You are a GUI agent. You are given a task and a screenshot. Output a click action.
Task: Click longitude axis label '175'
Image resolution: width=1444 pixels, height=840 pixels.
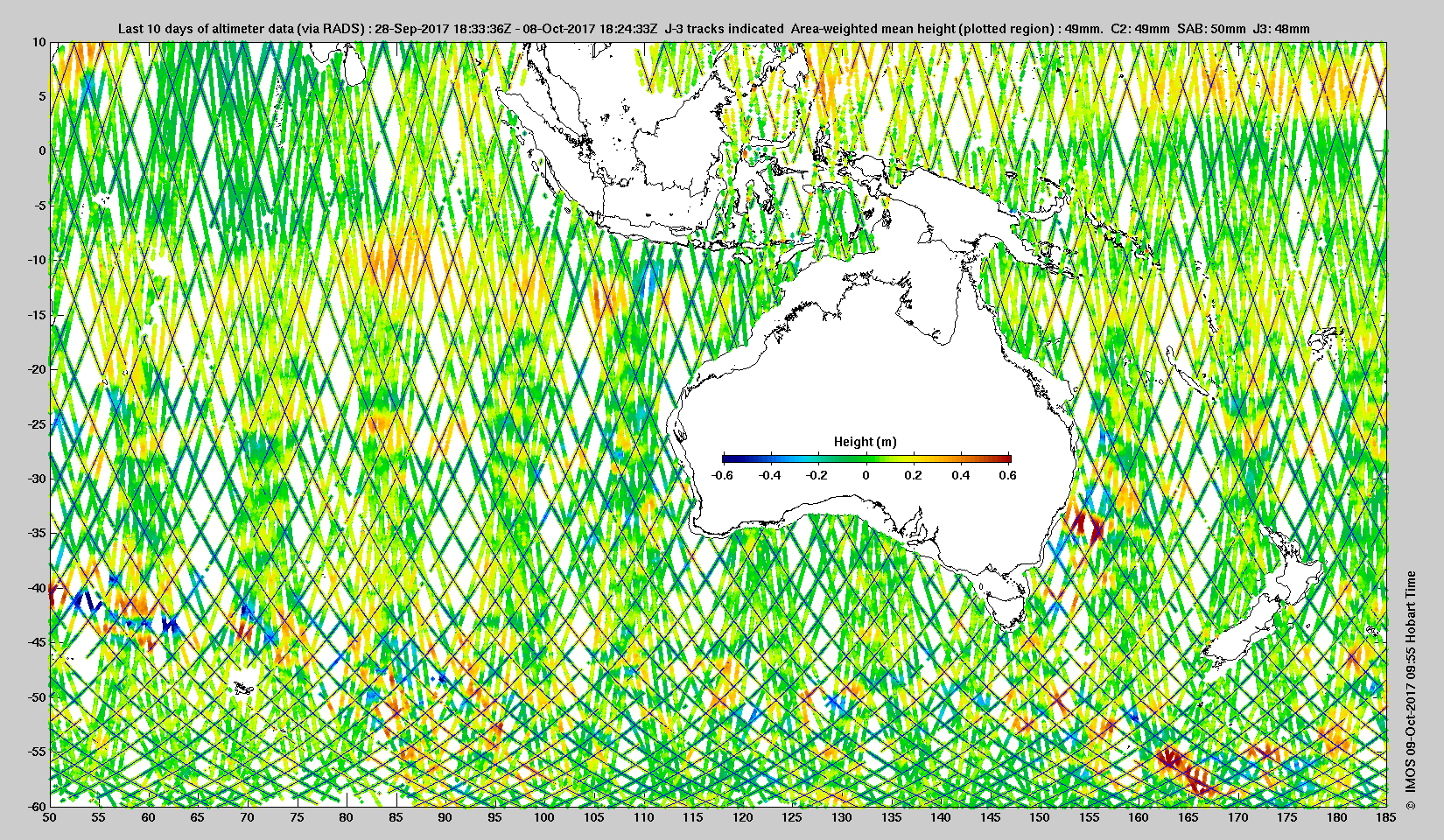1288,817
